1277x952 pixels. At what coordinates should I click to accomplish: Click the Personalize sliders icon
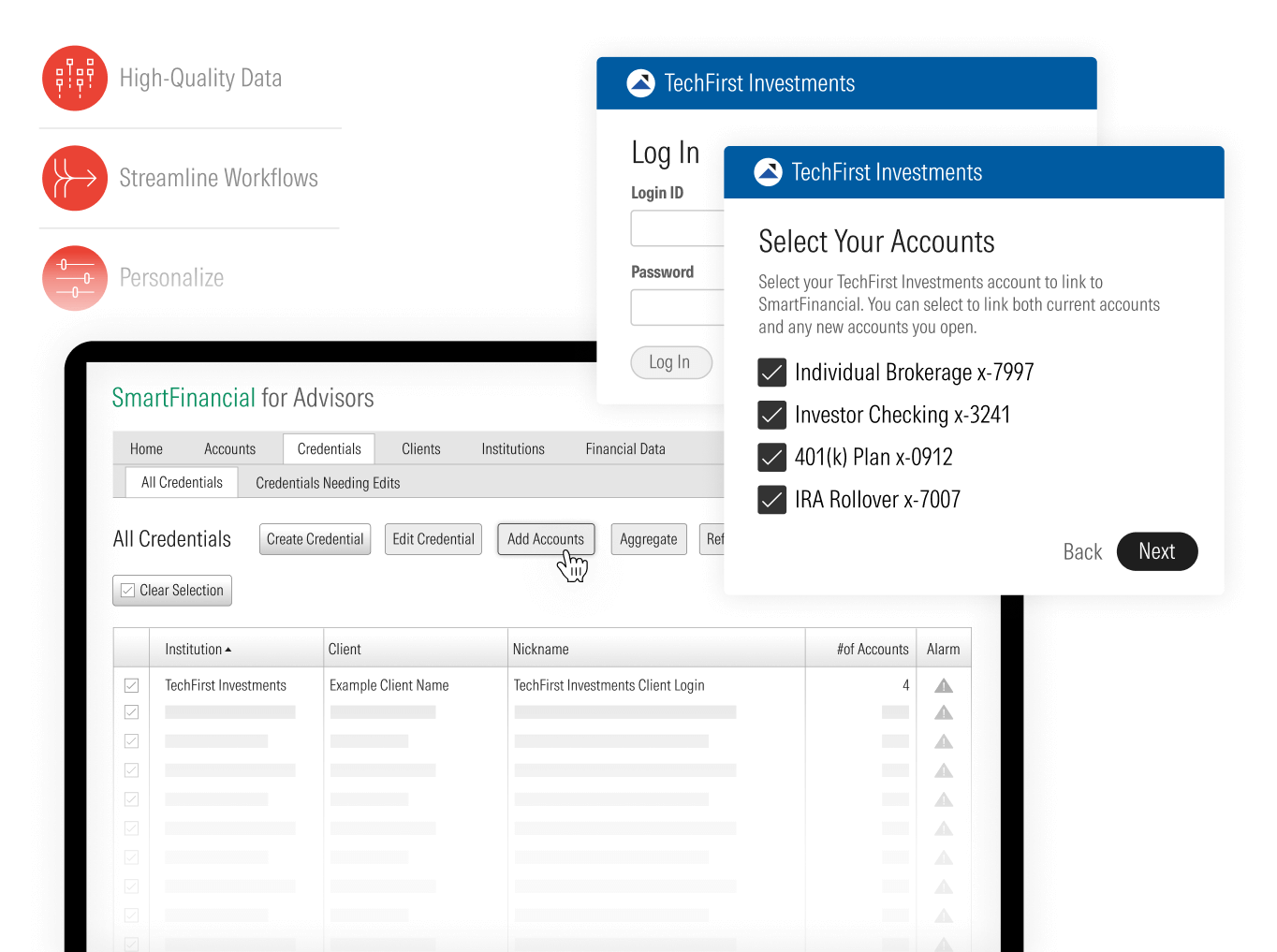pos(75,278)
